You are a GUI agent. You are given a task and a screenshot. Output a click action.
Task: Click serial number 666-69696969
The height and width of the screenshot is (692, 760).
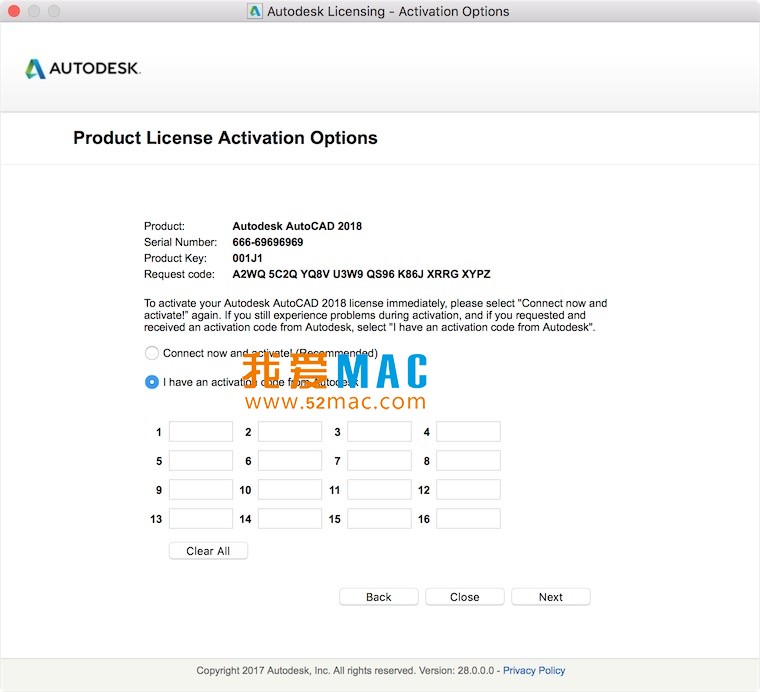(x=268, y=242)
